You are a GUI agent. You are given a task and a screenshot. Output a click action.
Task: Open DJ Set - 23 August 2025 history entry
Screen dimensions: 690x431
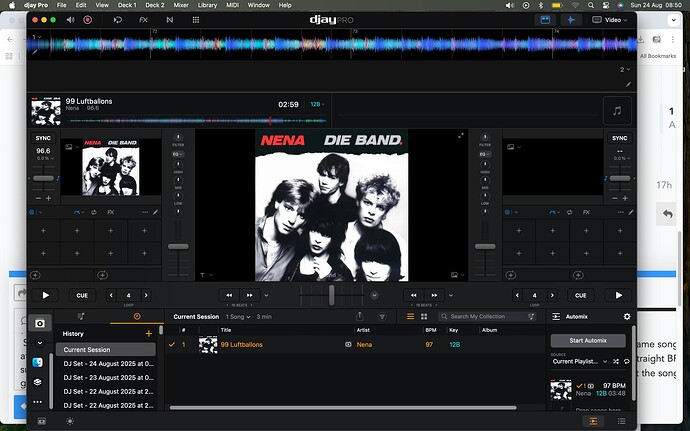pyautogui.click(x=108, y=378)
